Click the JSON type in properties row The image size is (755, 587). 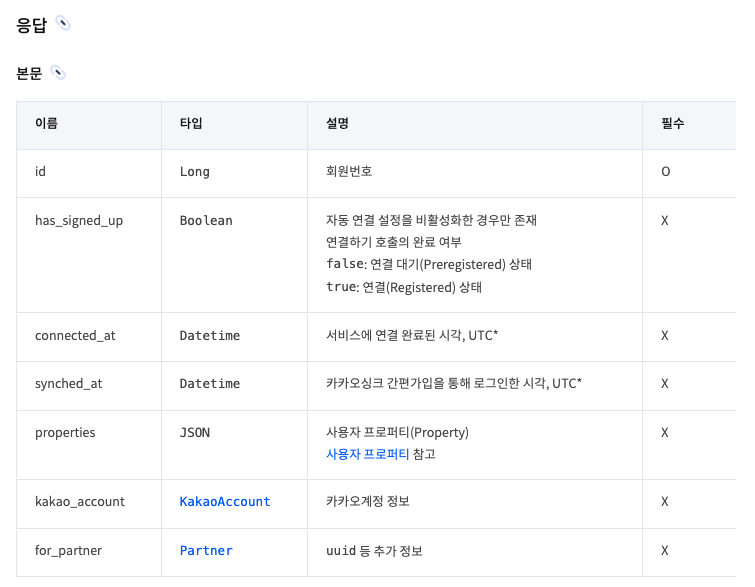click(195, 433)
